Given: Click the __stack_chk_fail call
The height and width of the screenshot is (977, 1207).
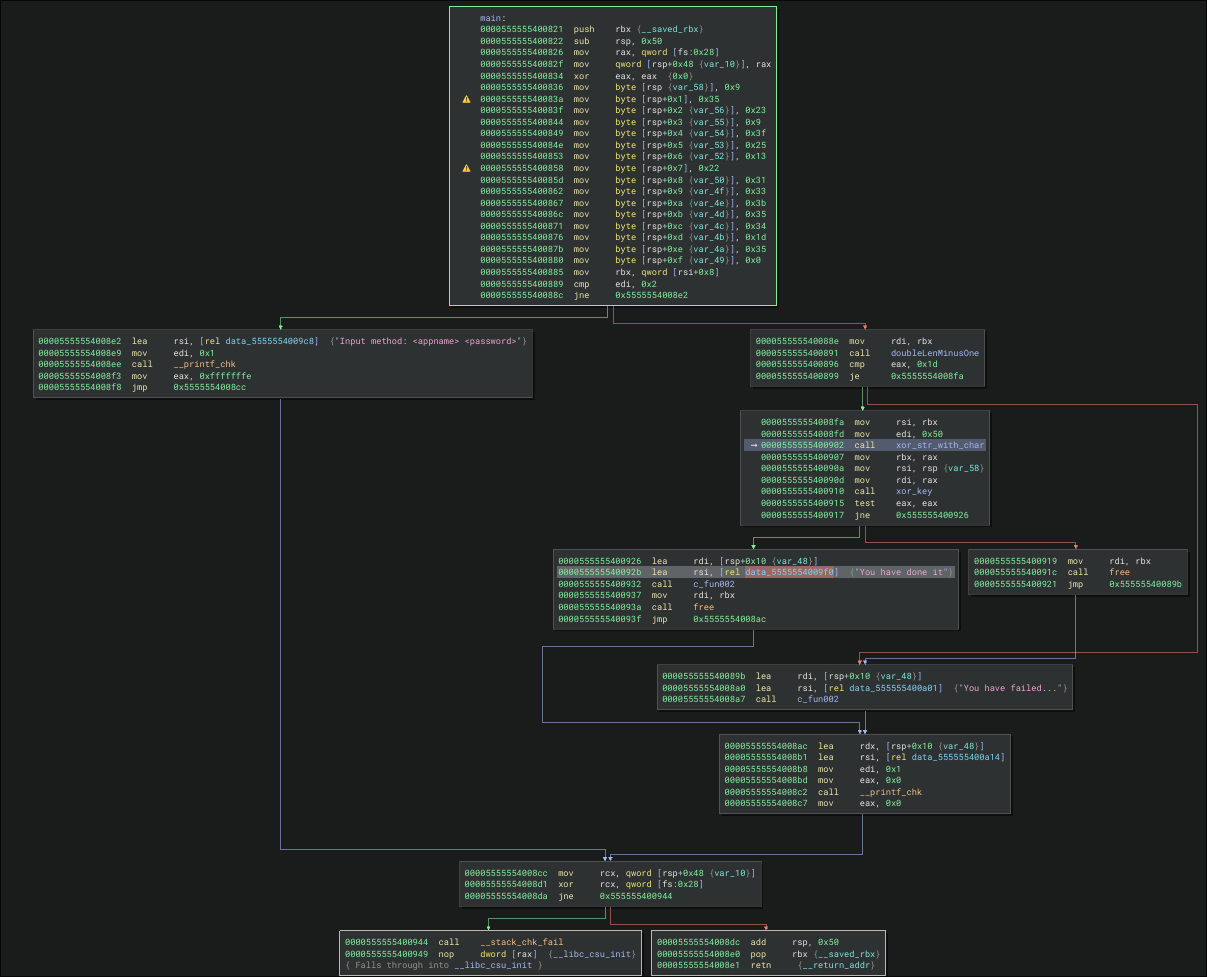Looking at the screenshot, I should click(521, 942).
